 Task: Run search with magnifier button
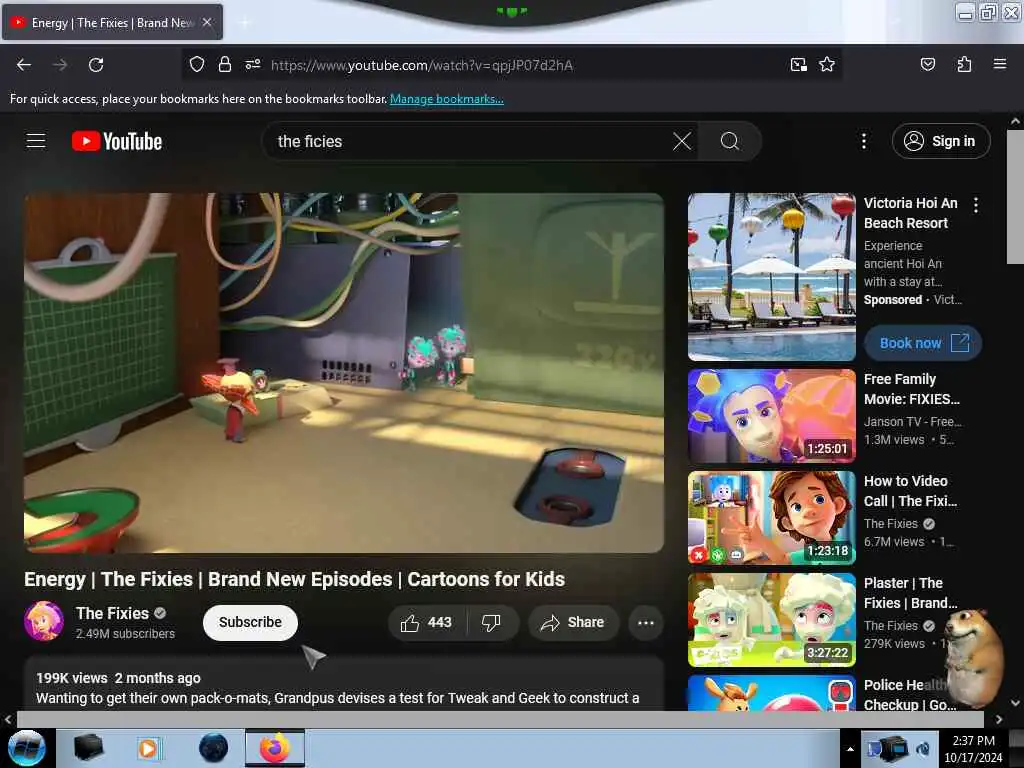point(729,141)
